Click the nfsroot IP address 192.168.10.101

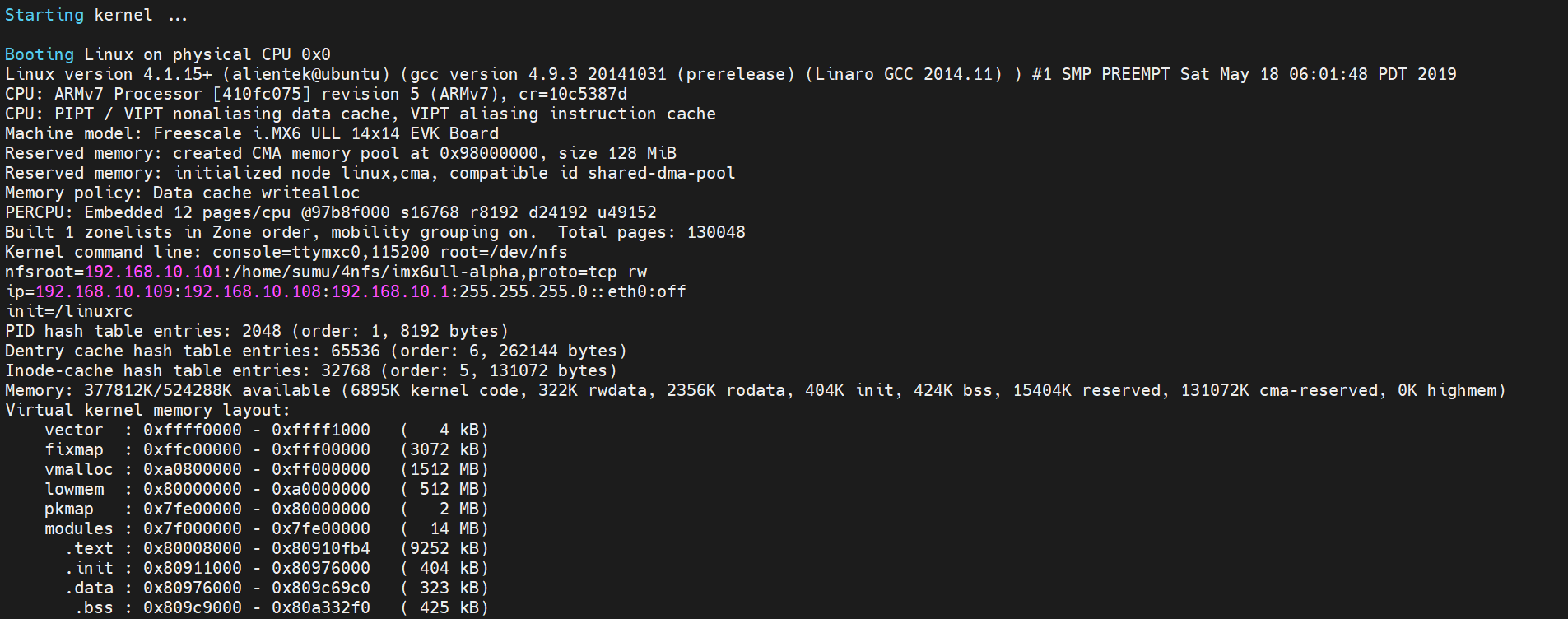[x=153, y=272]
